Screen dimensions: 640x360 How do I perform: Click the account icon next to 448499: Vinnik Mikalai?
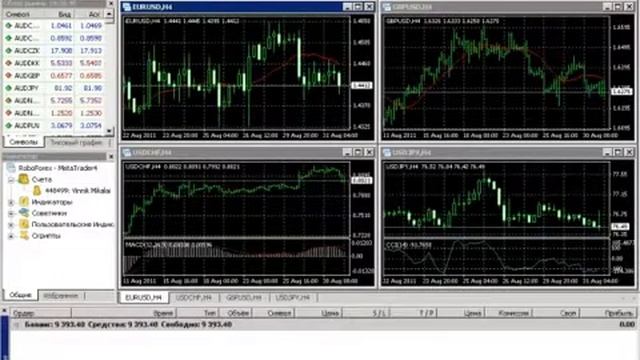[37, 191]
